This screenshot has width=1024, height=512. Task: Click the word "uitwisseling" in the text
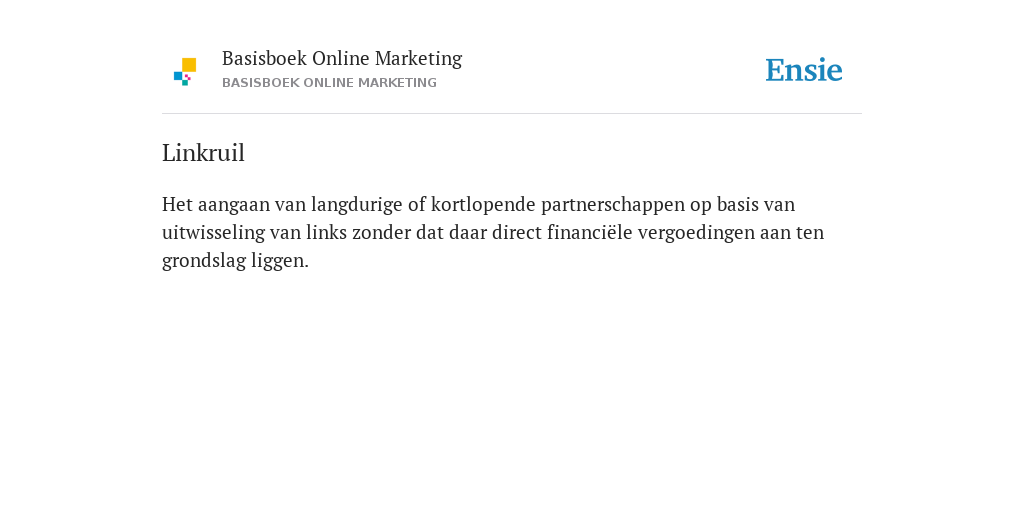point(214,233)
